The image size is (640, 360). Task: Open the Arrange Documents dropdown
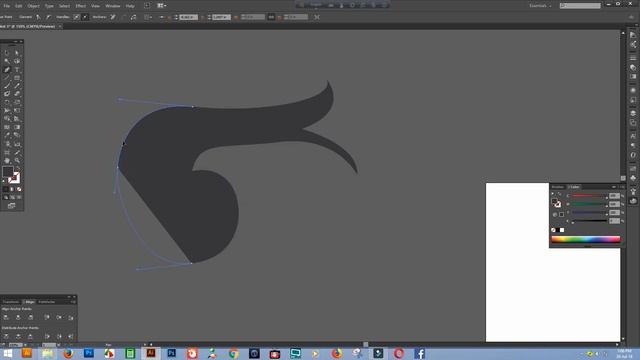click(x=162, y=6)
